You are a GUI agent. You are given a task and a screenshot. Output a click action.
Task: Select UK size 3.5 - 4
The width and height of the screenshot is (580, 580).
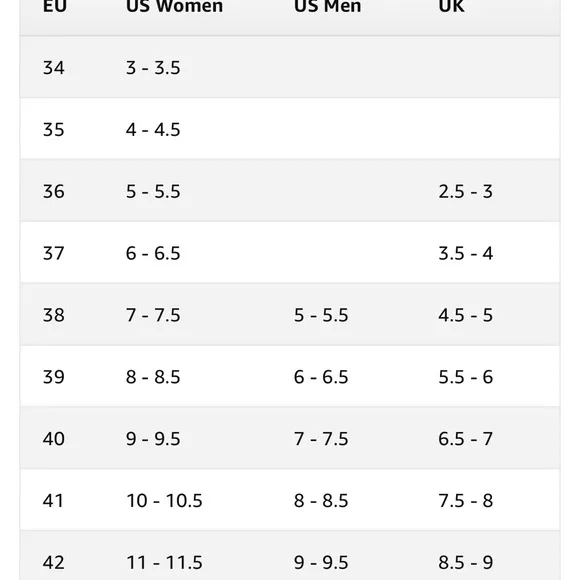click(466, 253)
